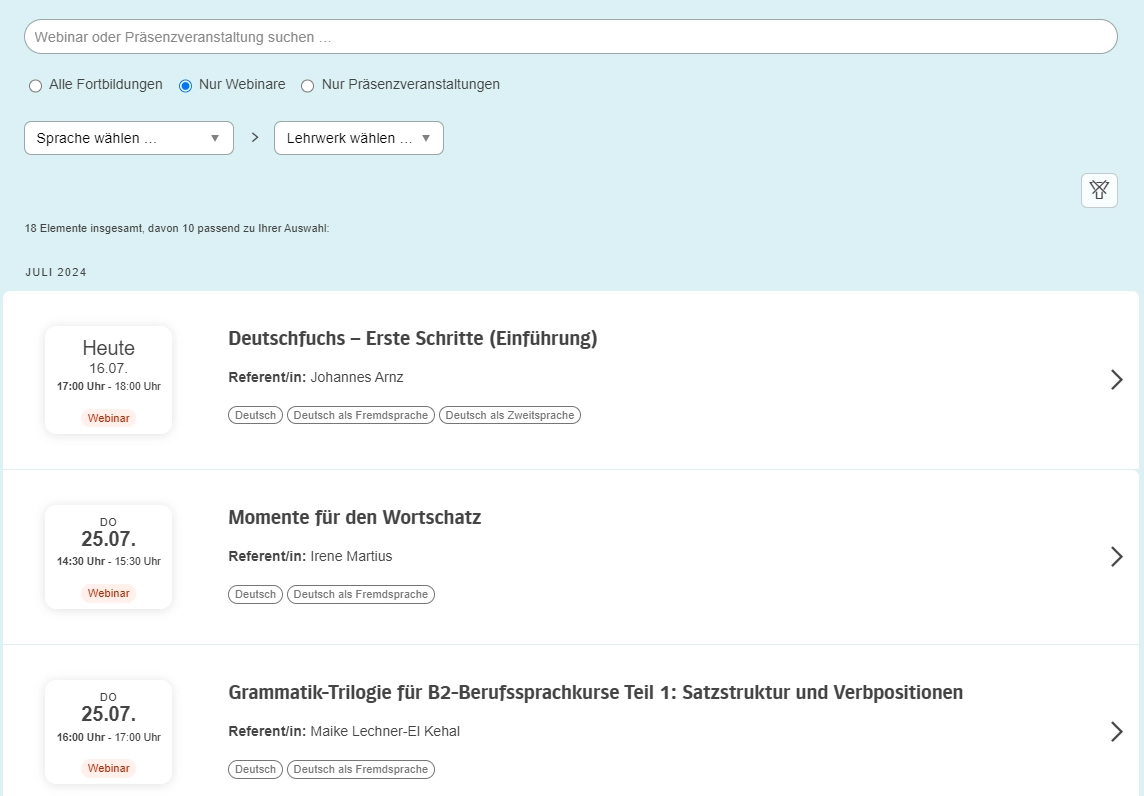Viewport: 1144px width, 796px height.
Task: Click the reset filter icon button
Action: point(1099,190)
